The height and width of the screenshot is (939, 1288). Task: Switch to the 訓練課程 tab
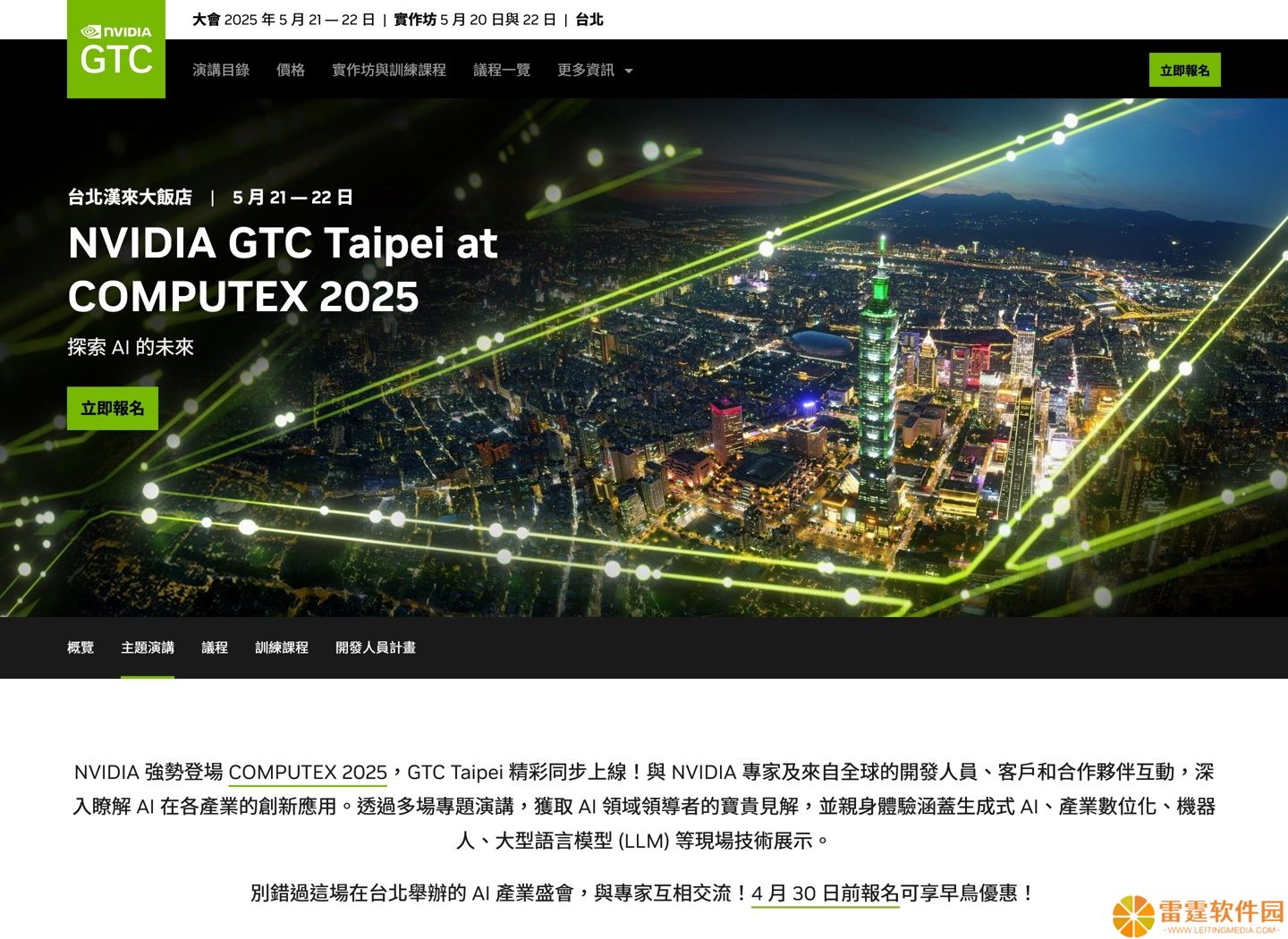coord(282,647)
